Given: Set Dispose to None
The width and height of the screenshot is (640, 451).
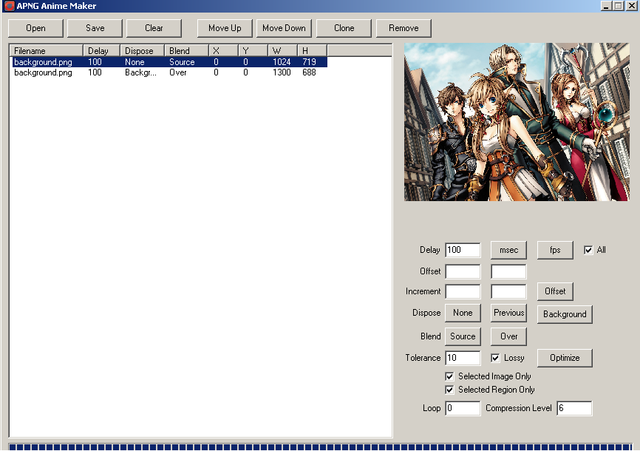Looking at the screenshot, I should pyautogui.click(x=462, y=313).
